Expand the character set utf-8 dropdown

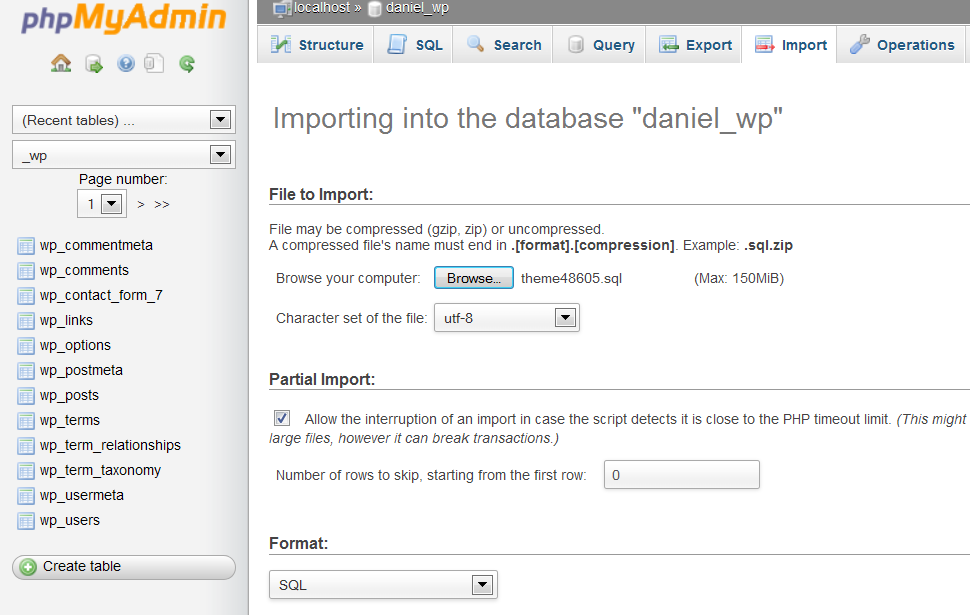[x=506, y=318]
